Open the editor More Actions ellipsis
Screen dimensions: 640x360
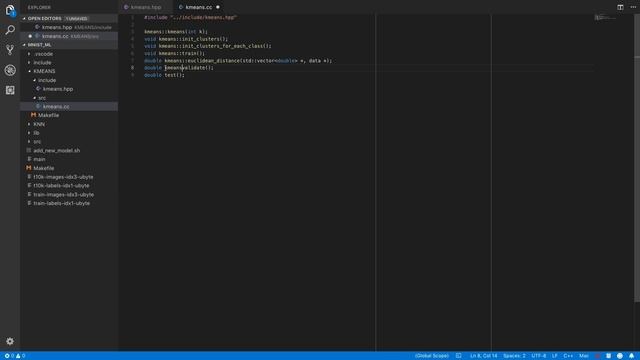point(633,7)
